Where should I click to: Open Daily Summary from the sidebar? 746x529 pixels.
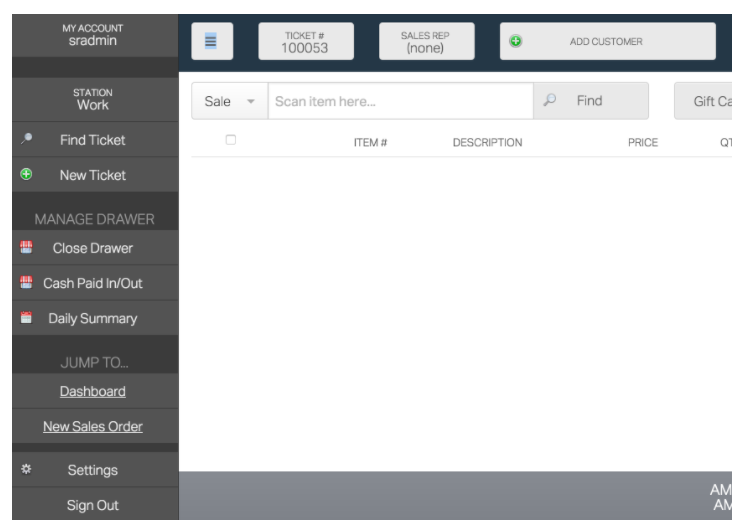[x=92, y=319]
